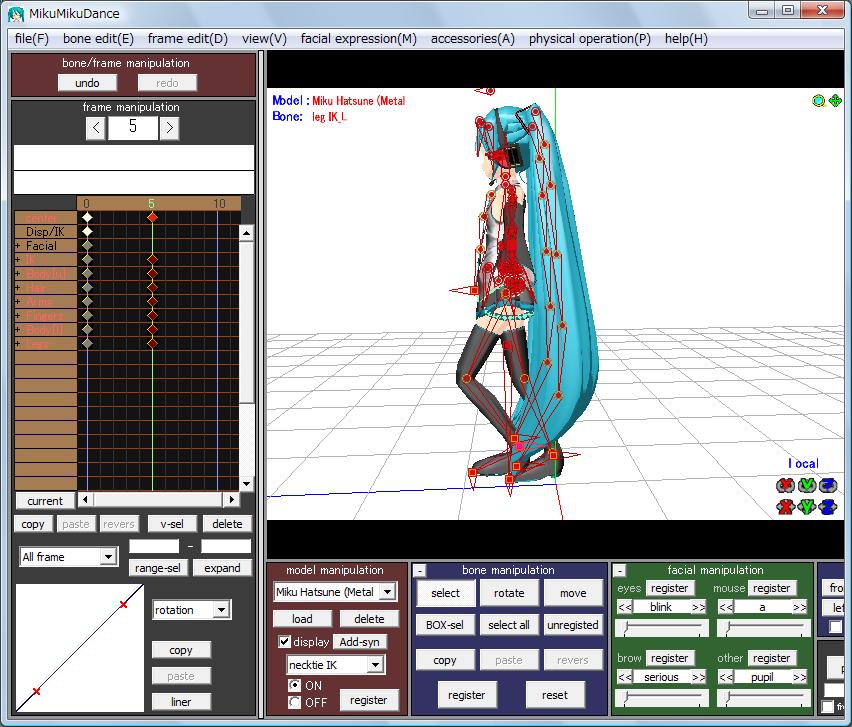852x727 pixels.
Task: Open the rotation interpolation dropdown
Action: click(221, 610)
